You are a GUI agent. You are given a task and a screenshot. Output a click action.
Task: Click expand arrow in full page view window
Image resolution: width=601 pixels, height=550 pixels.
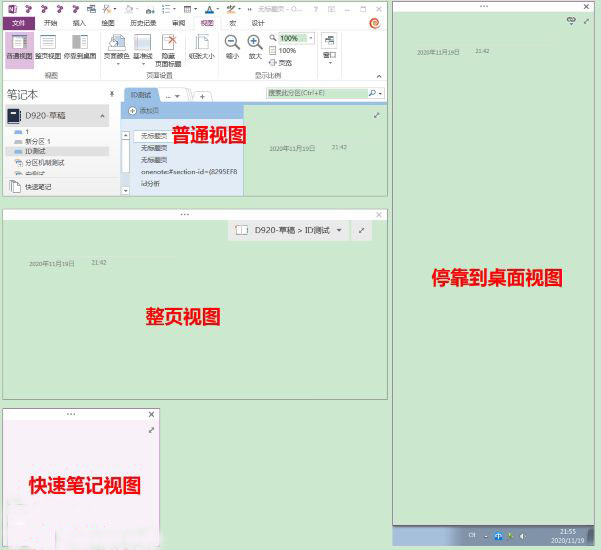point(361,230)
